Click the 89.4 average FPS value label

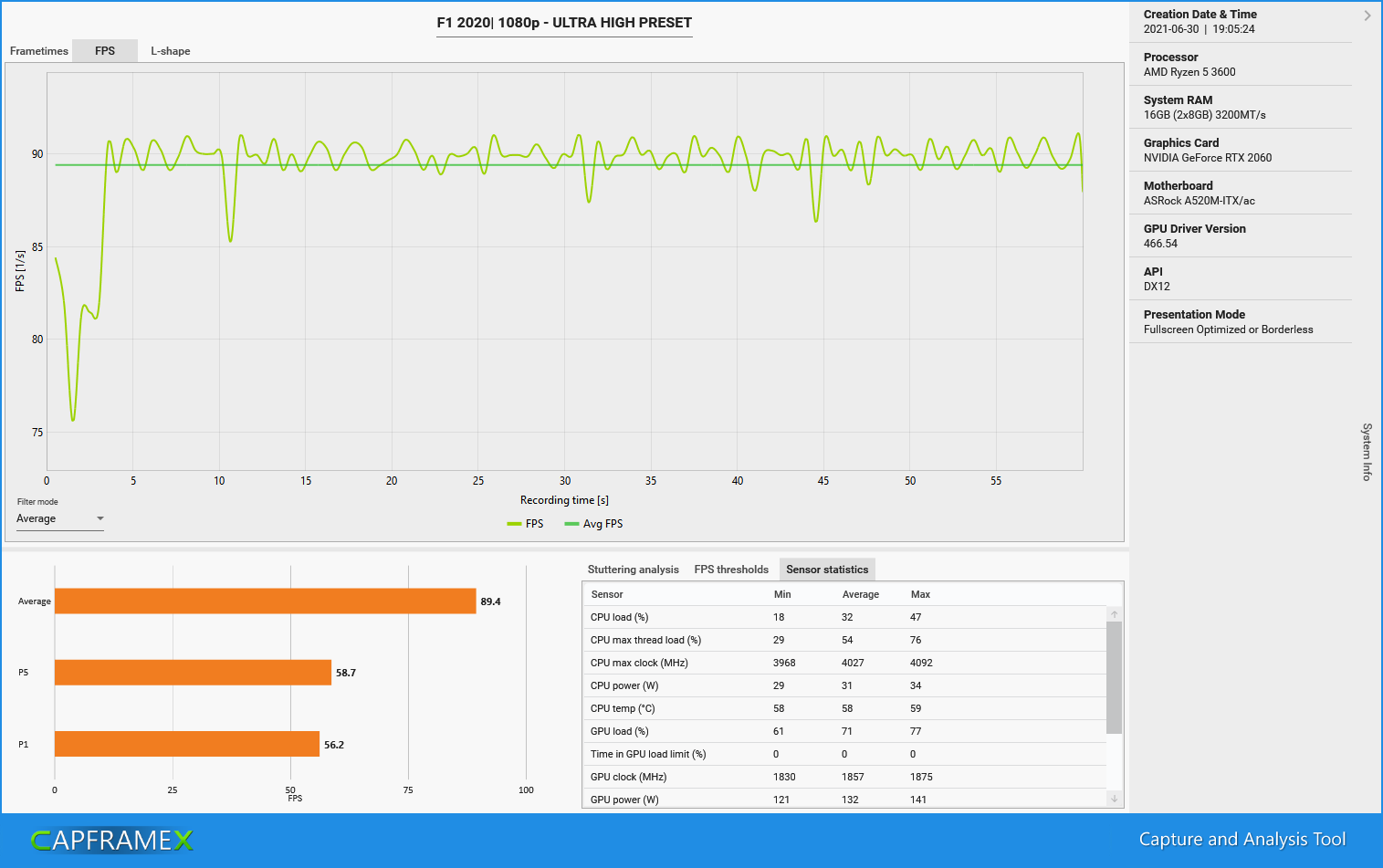click(x=490, y=601)
